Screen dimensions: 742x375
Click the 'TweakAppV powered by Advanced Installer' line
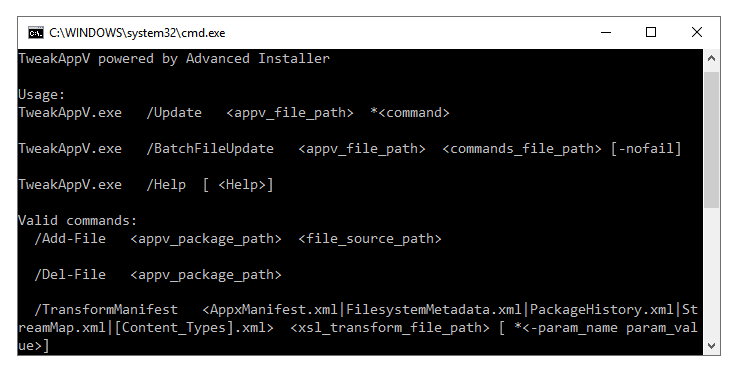174,59
